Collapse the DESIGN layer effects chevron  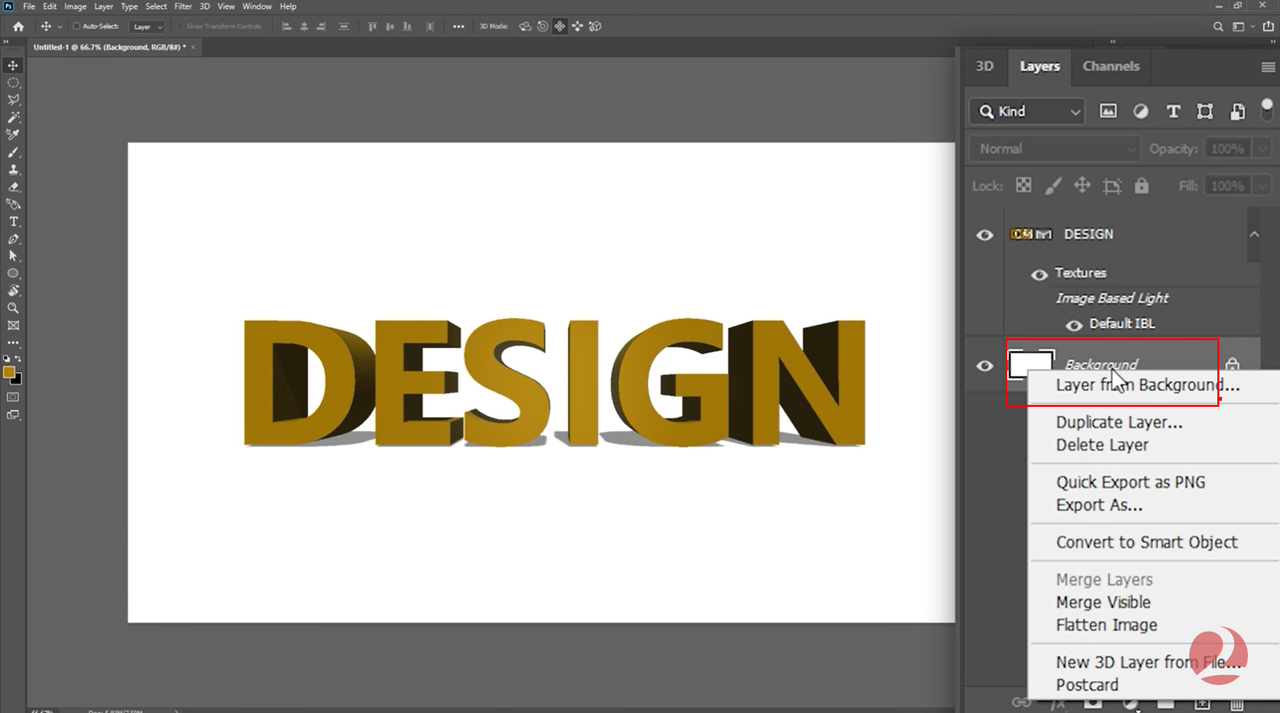pos(1254,235)
